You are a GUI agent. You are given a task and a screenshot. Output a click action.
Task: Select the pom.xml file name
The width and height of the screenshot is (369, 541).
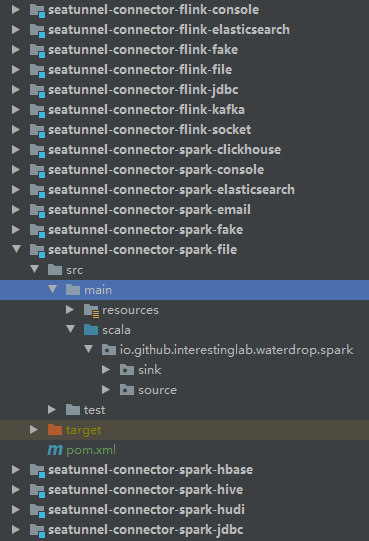coord(91,450)
